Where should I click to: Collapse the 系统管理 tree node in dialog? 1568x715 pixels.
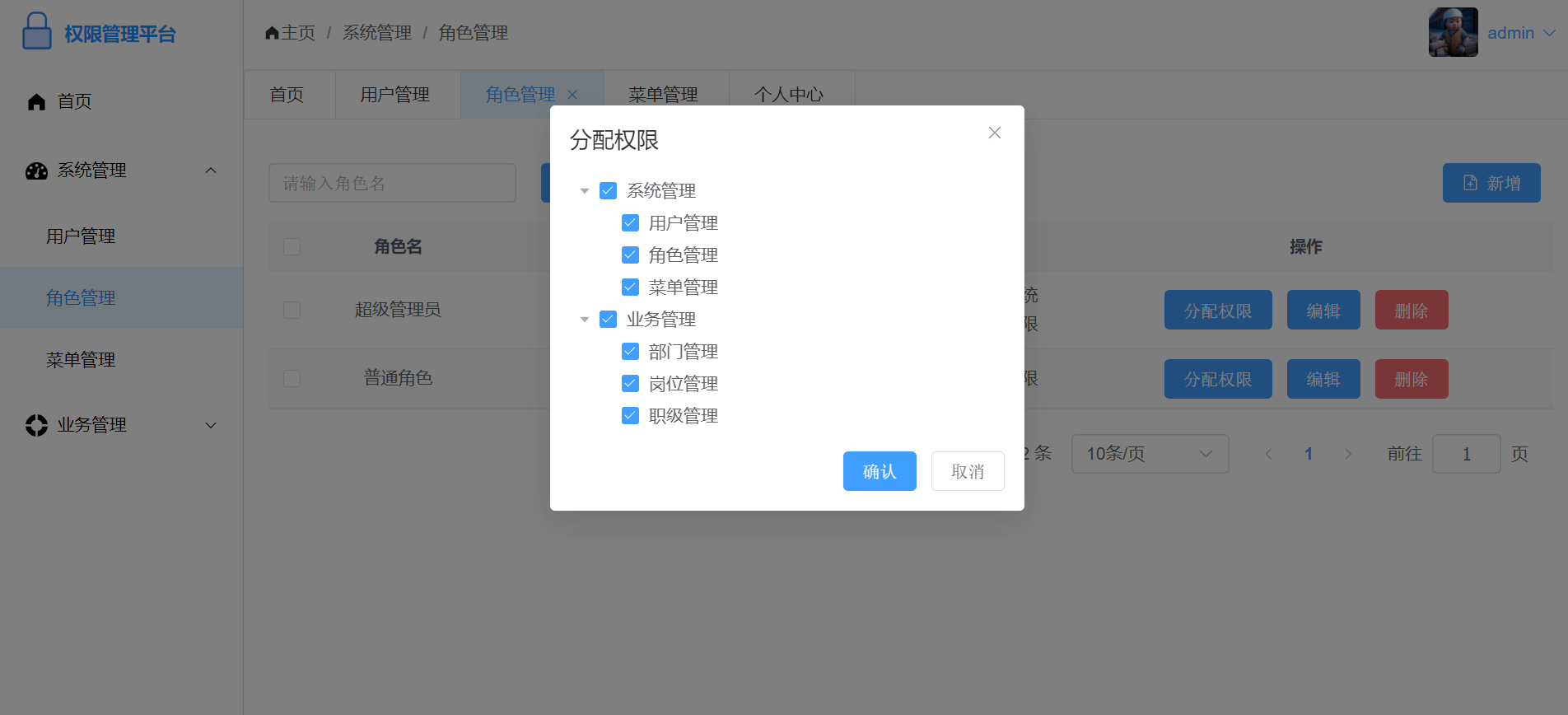(x=585, y=191)
